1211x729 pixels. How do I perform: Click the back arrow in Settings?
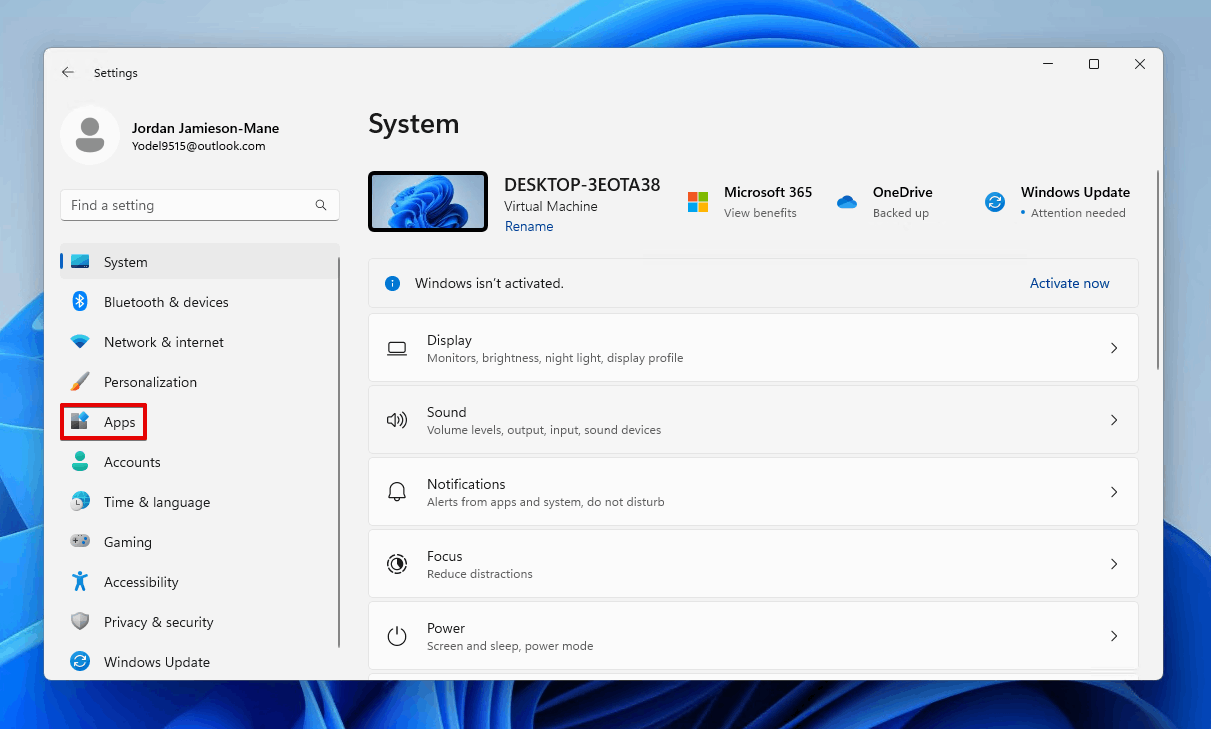click(x=67, y=73)
